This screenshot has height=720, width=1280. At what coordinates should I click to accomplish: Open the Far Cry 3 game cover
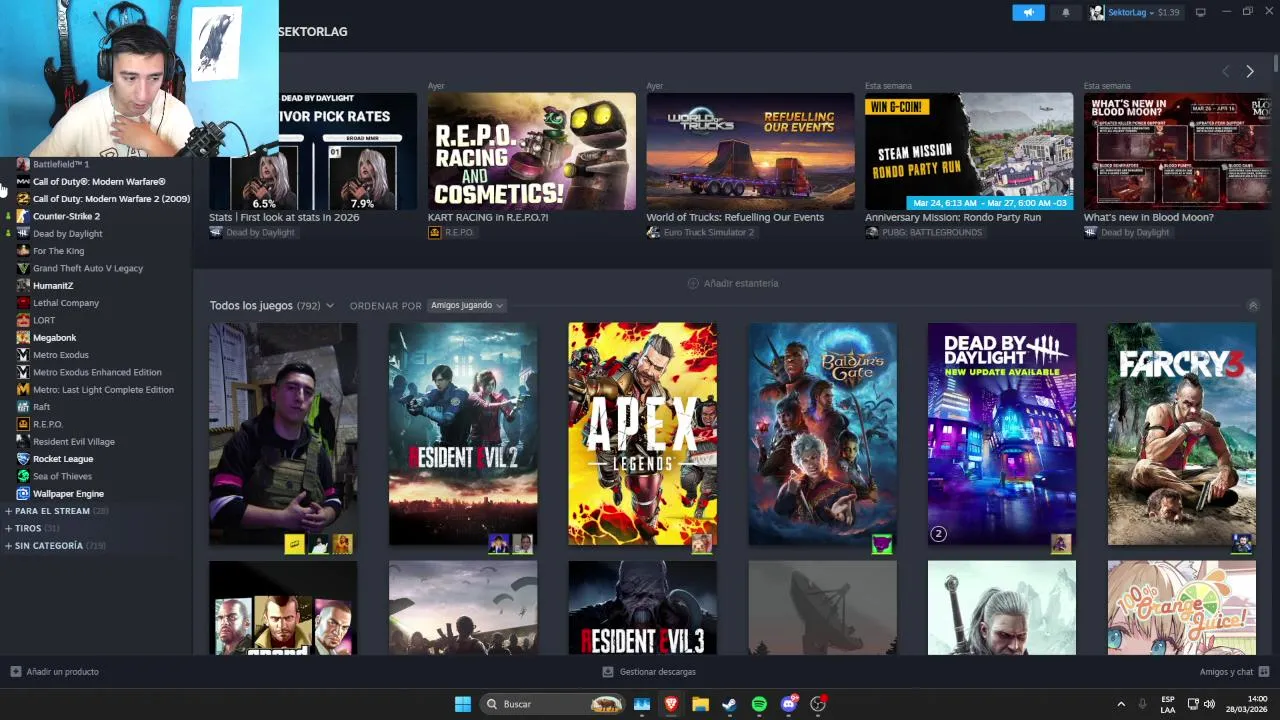[1181, 434]
